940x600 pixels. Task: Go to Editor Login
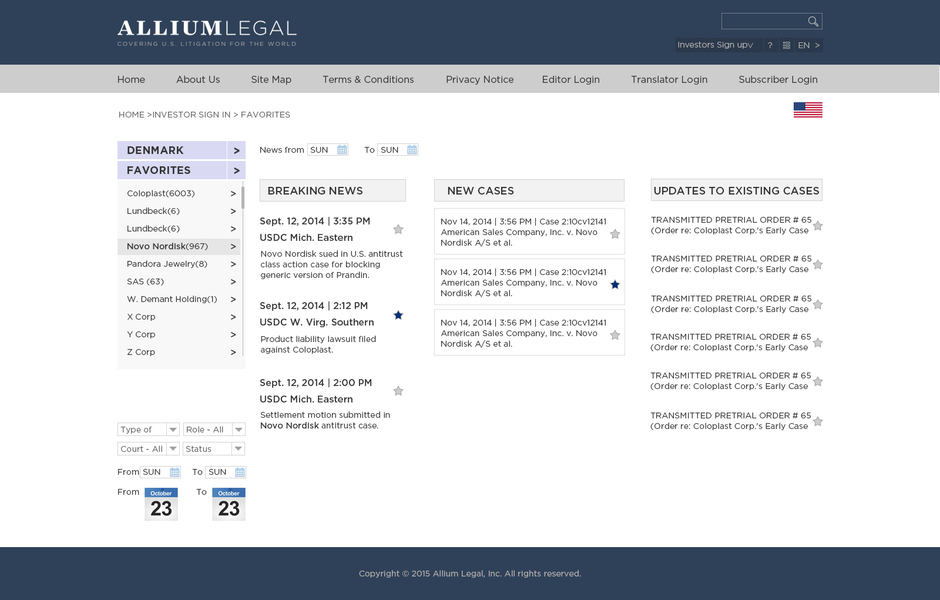[x=571, y=79]
